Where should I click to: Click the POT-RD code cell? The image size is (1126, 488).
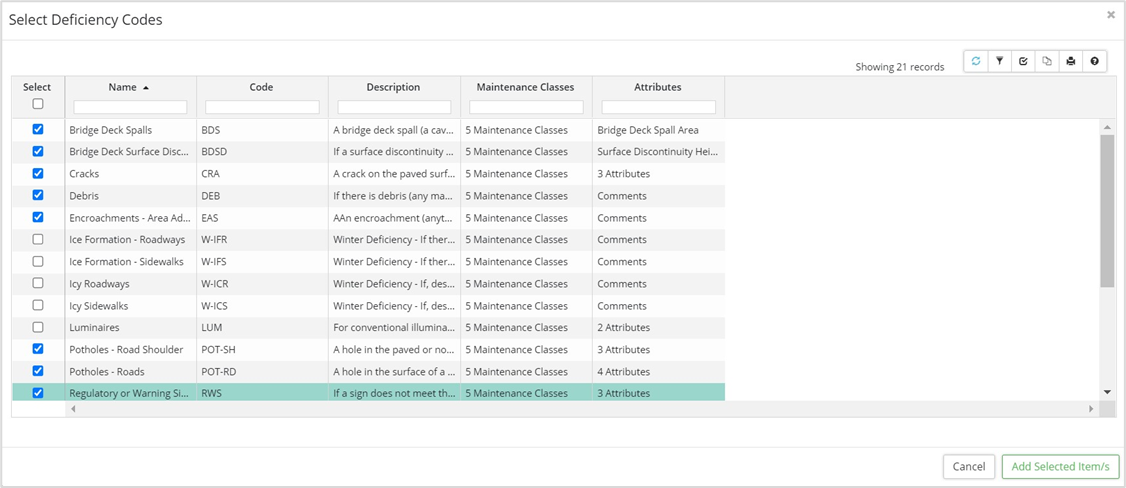click(x=263, y=372)
